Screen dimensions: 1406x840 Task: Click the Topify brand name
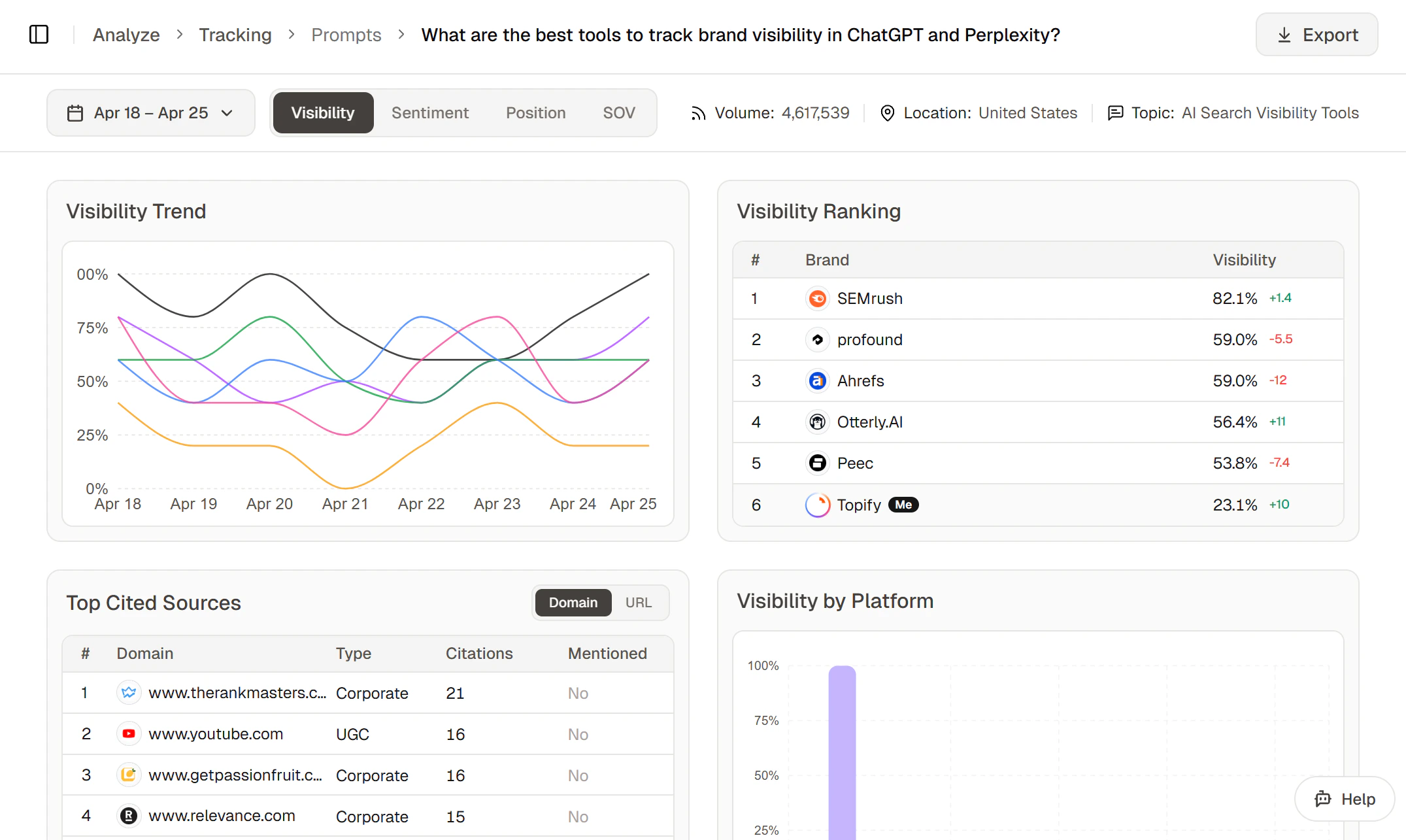pos(859,505)
